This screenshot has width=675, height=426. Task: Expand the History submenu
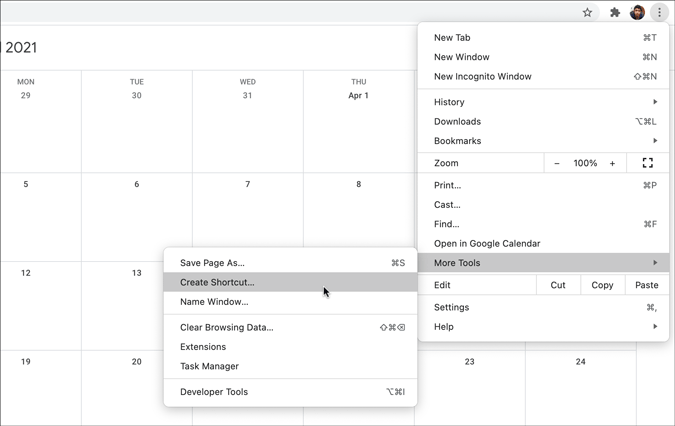click(543, 102)
